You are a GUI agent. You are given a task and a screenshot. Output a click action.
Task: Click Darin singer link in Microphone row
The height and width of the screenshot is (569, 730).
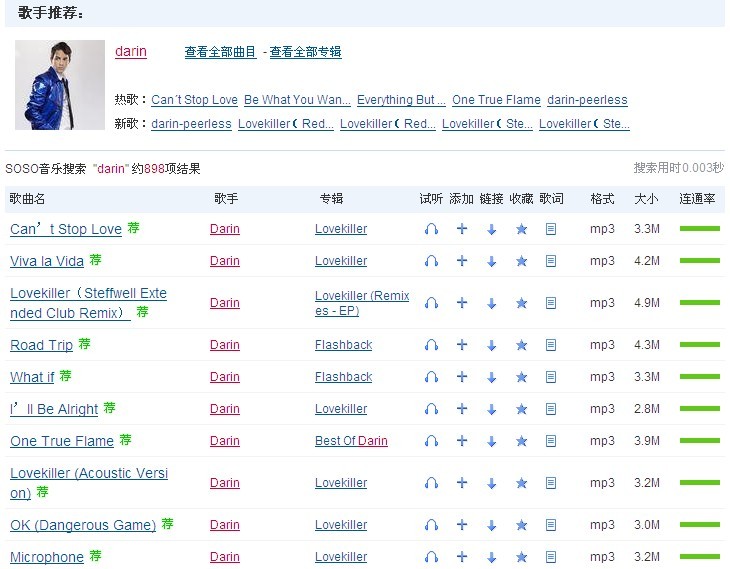pyautogui.click(x=225, y=557)
